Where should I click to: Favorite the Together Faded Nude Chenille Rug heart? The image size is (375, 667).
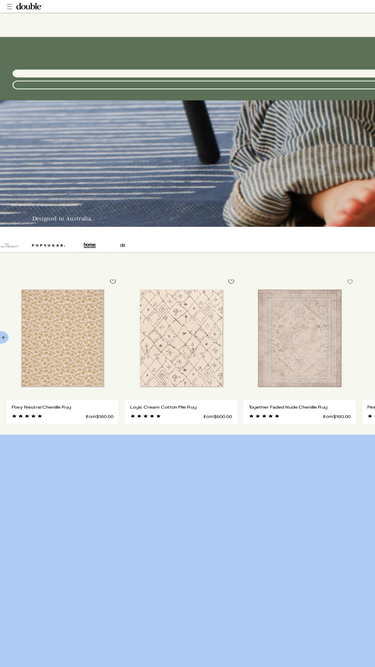click(350, 282)
